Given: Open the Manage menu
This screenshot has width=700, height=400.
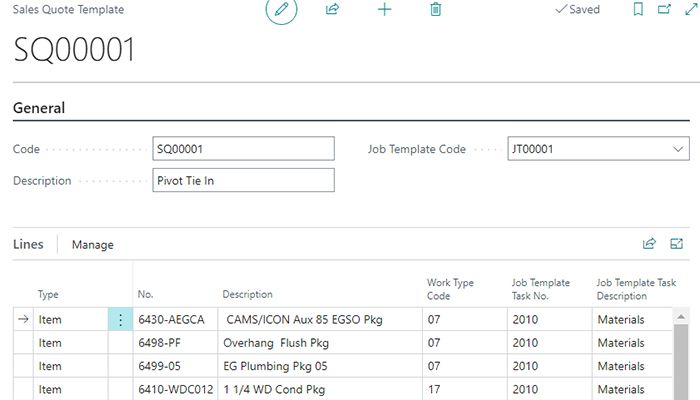Looking at the screenshot, I should 92,245.
